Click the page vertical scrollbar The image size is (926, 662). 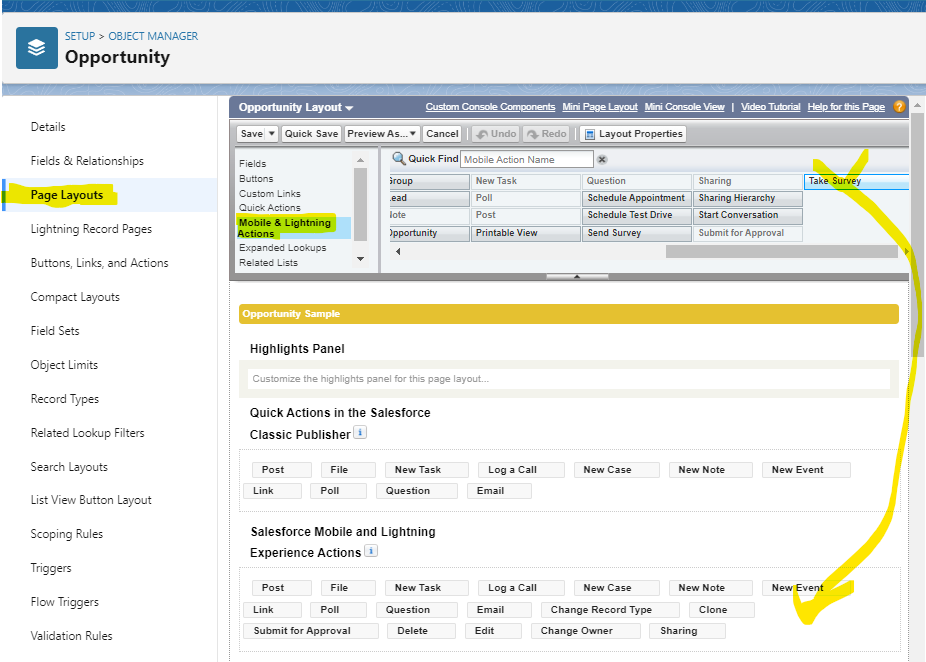coord(917,236)
